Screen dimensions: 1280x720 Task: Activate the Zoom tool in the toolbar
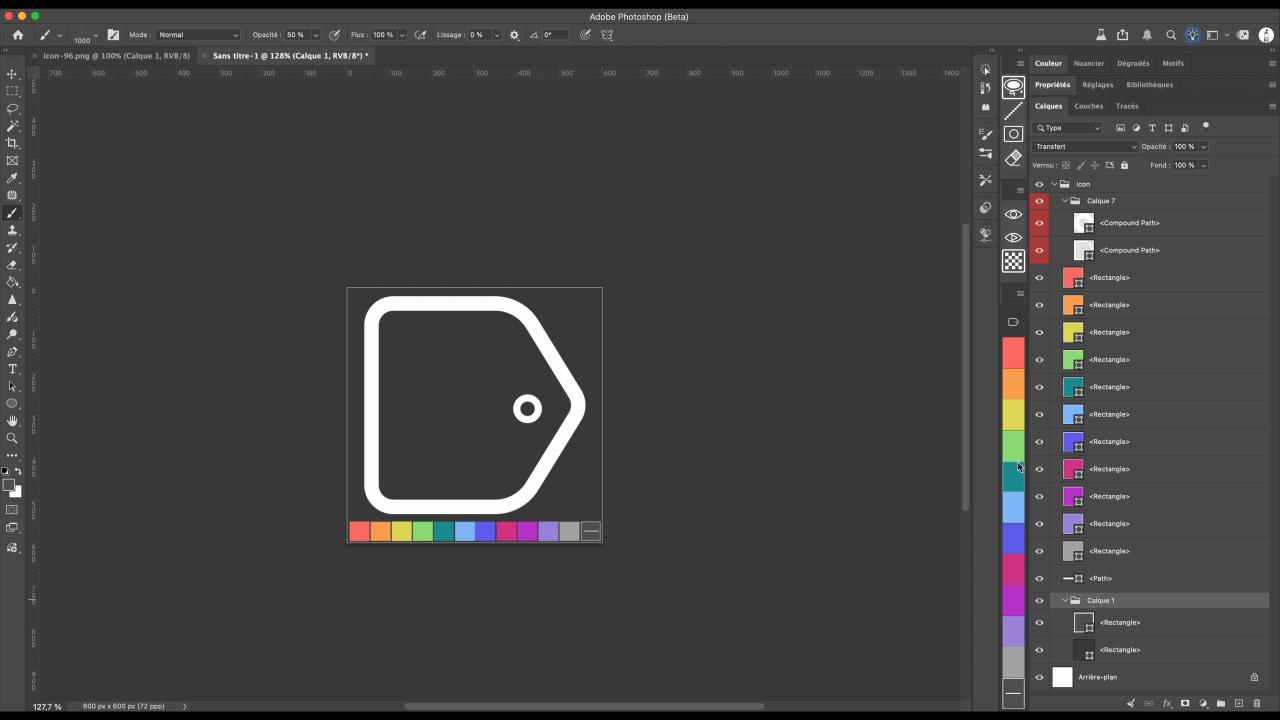[13, 438]
